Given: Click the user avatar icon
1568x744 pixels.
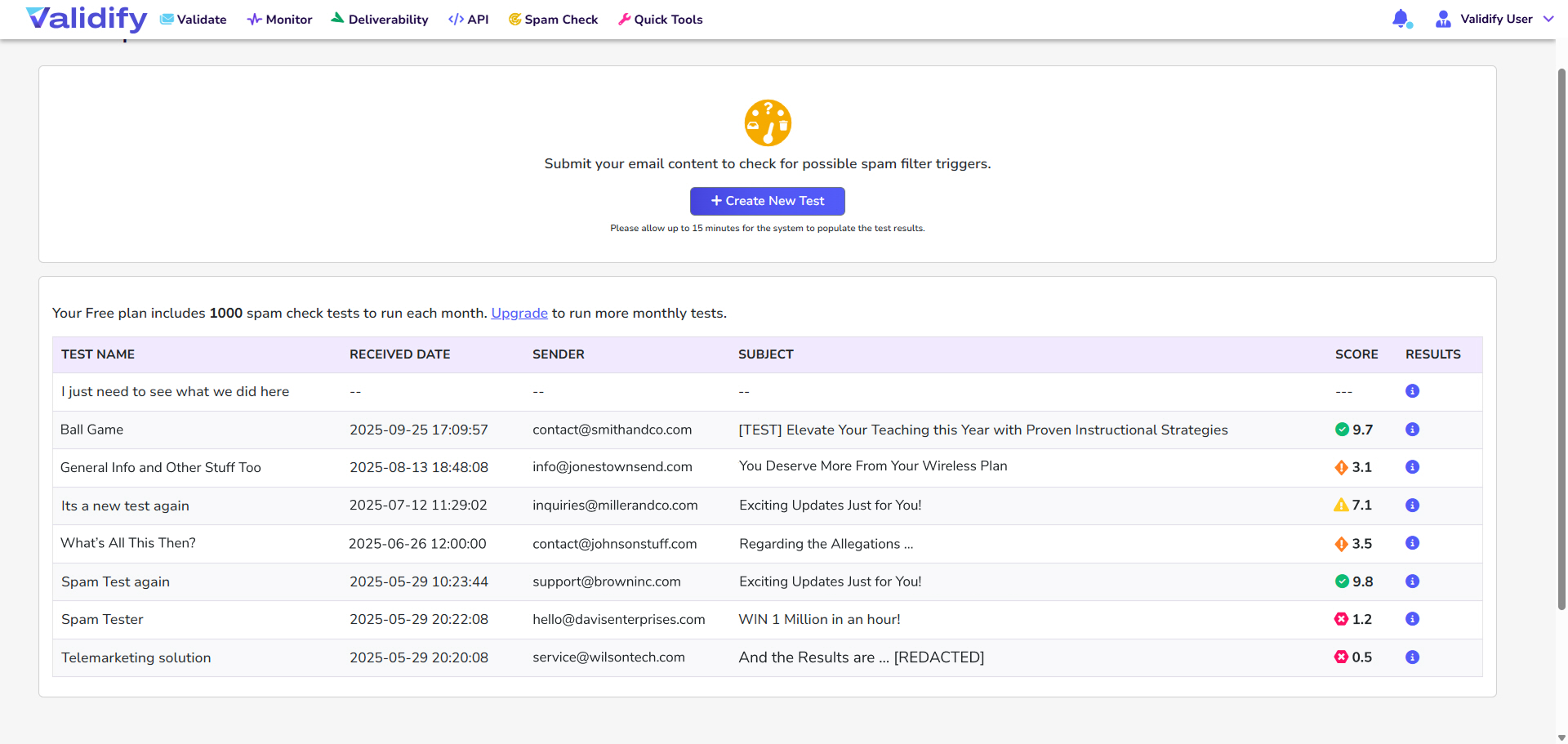Looking at the screenshot, I should tap(1443, 19).
